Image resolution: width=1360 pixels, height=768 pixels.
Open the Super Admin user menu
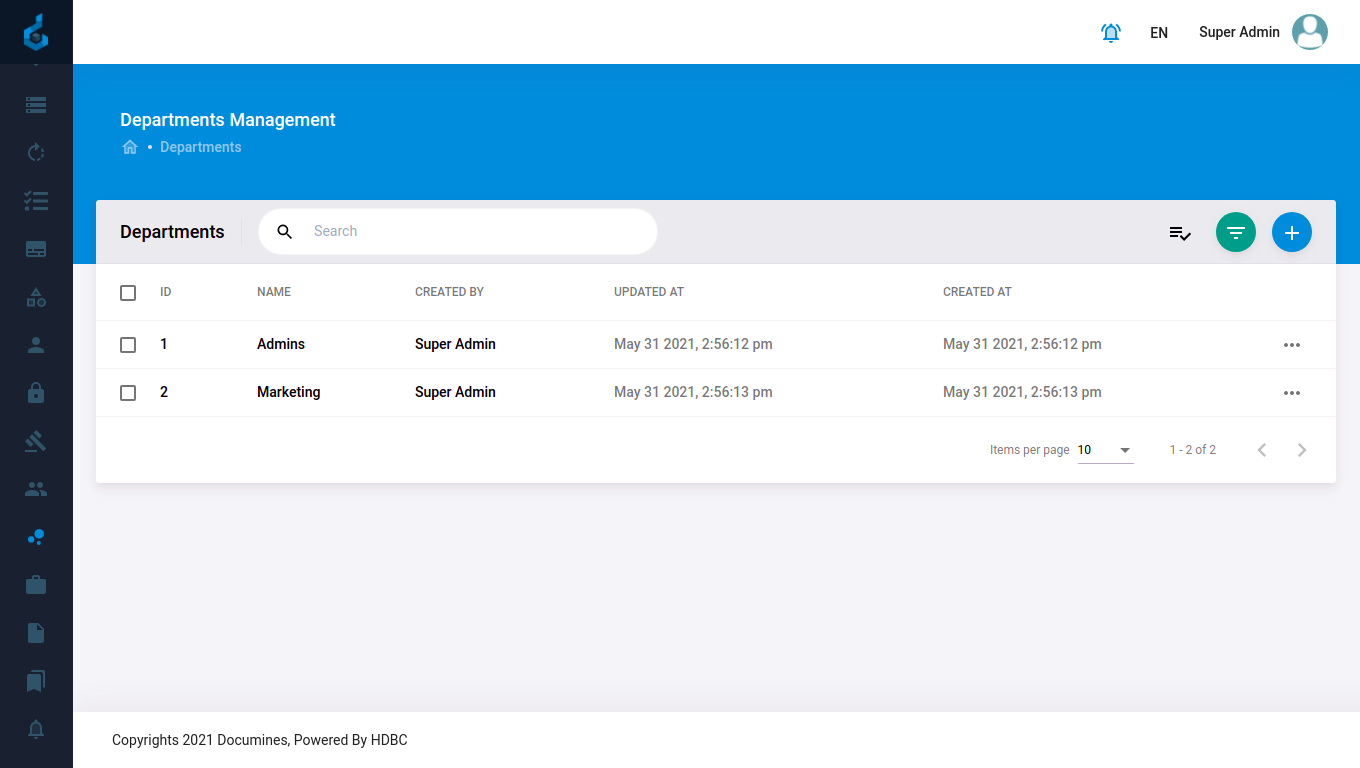click(x=1262, y=32)
